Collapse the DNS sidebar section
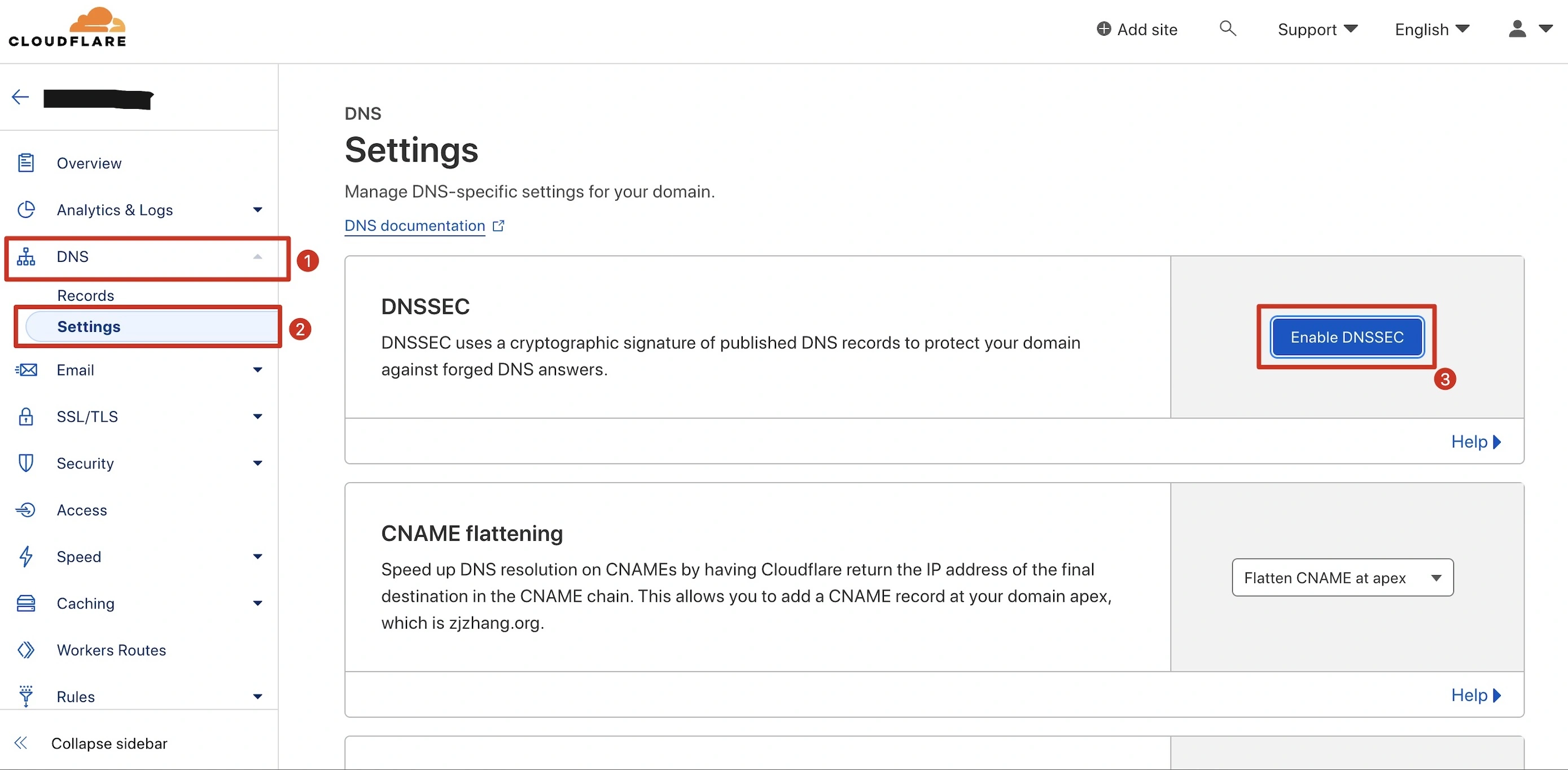Viewport: 1568px width, 770px height. point(257,256)
